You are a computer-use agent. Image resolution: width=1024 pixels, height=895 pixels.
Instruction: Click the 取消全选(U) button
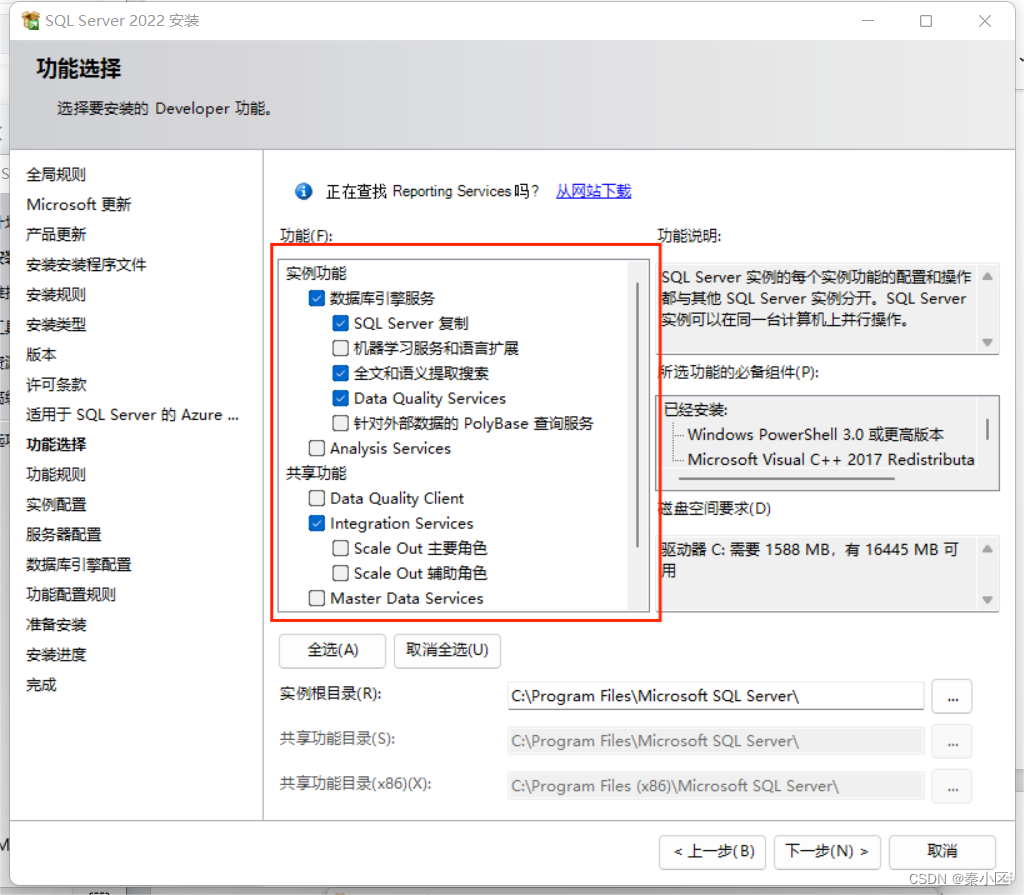447,651
